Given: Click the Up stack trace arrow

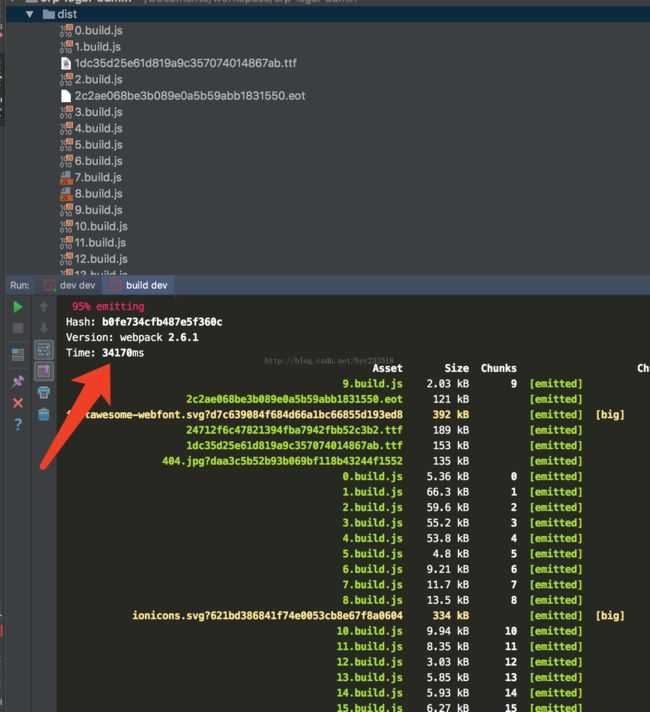Looking at the screenshot, I should [x=44, y=307].
